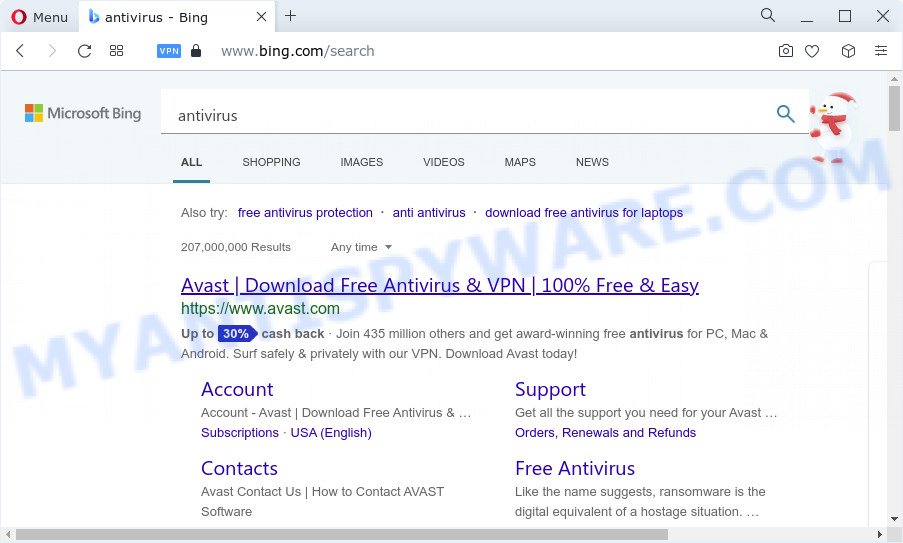Click the horizontal scrollbar thumb

[x=343, y=534]
